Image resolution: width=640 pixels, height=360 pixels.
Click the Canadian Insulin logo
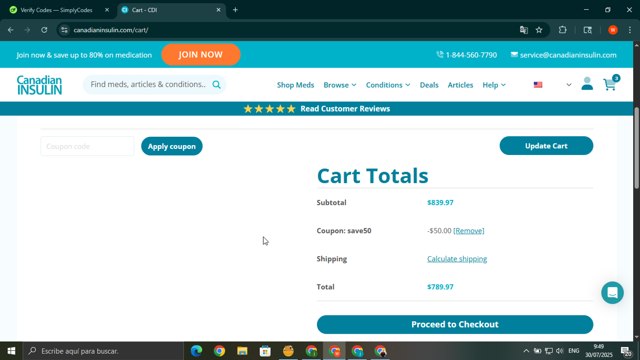pyautogui.click(x=39, y=85)
